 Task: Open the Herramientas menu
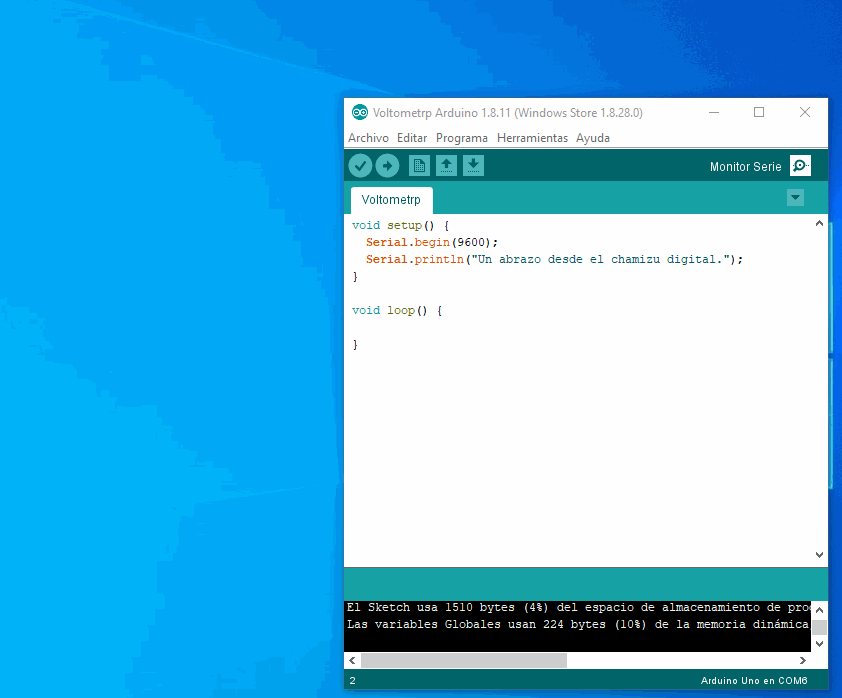pos(532,138)
